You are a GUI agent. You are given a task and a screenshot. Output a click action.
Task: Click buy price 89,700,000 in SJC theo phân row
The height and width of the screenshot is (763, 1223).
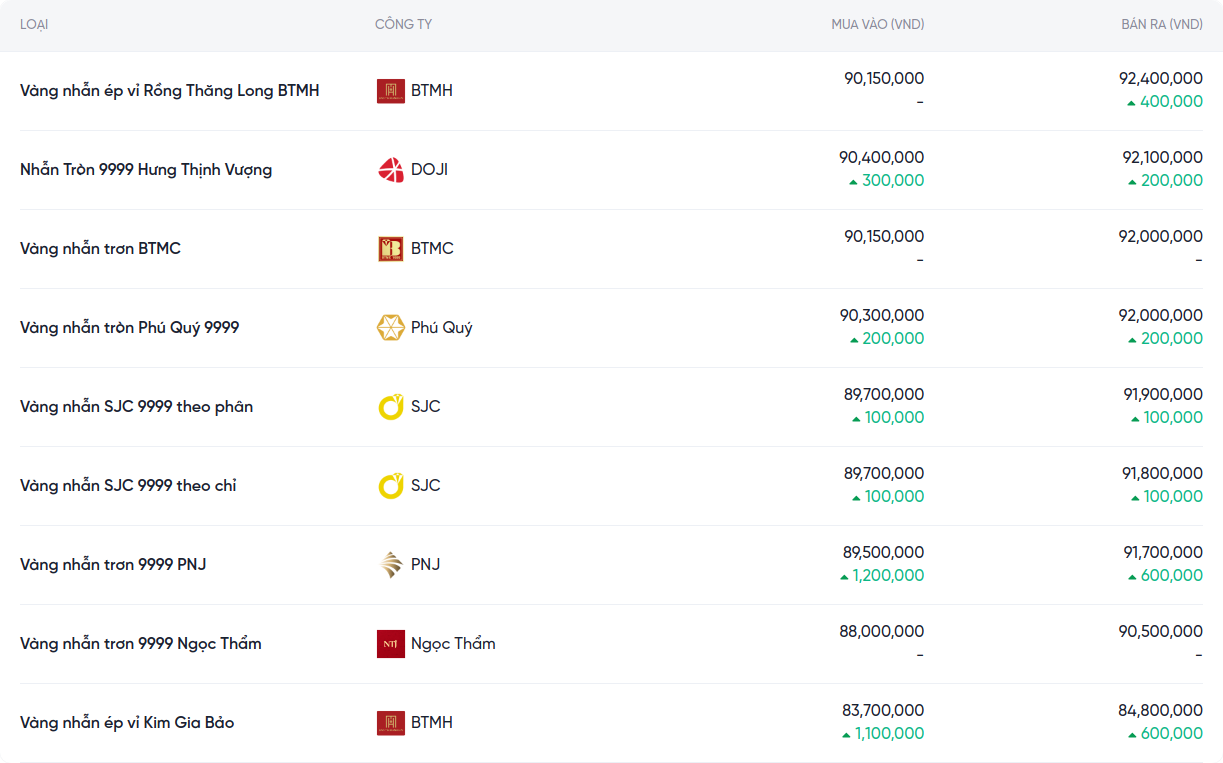click(884, 394)
